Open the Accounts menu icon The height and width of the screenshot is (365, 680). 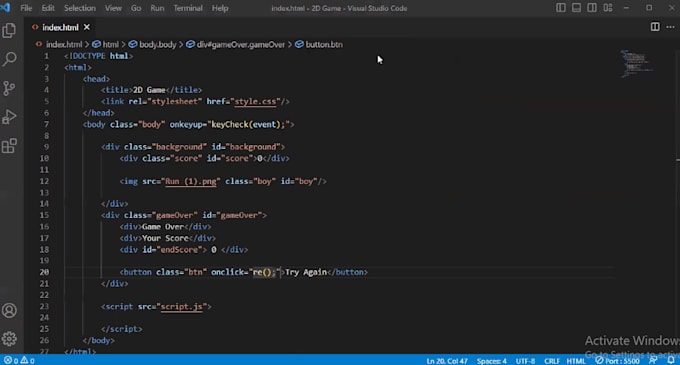click(x=9, y=310)
